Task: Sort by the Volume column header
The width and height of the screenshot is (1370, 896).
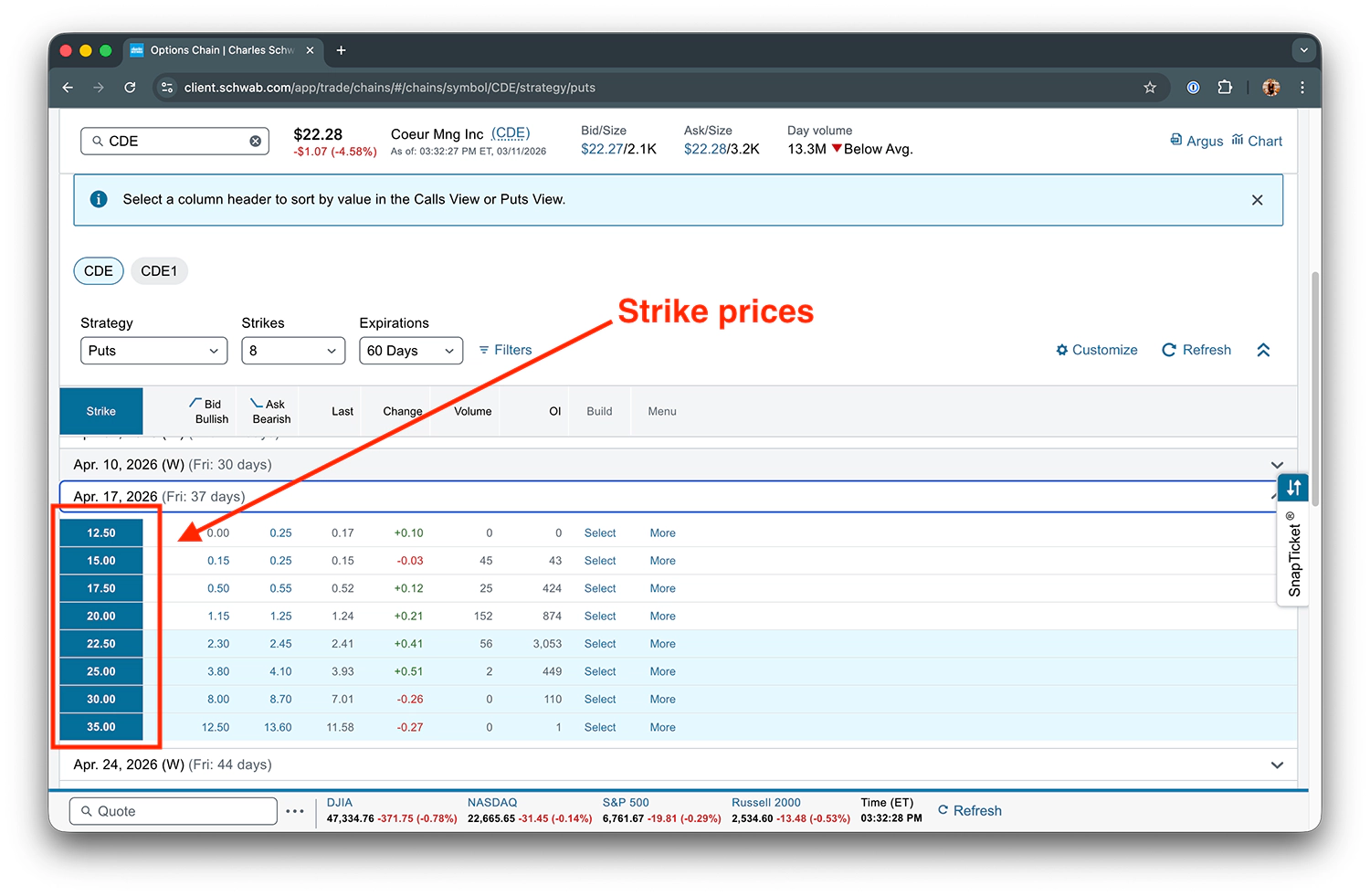Action: (x=473, y=412)
